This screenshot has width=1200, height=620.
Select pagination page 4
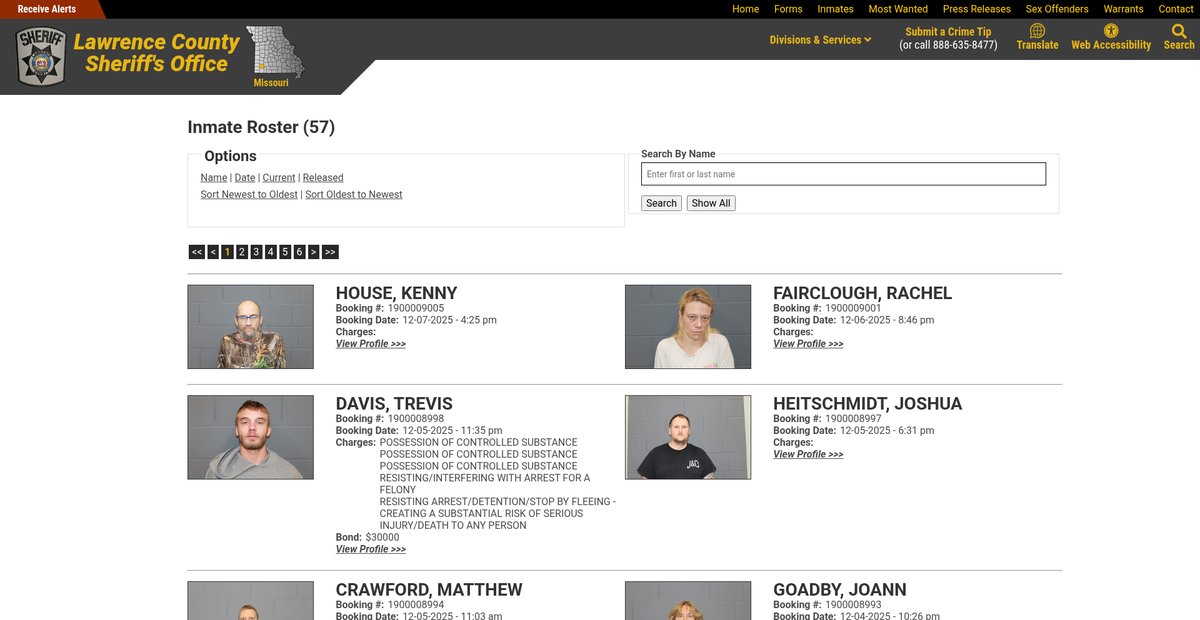[271, 252]
